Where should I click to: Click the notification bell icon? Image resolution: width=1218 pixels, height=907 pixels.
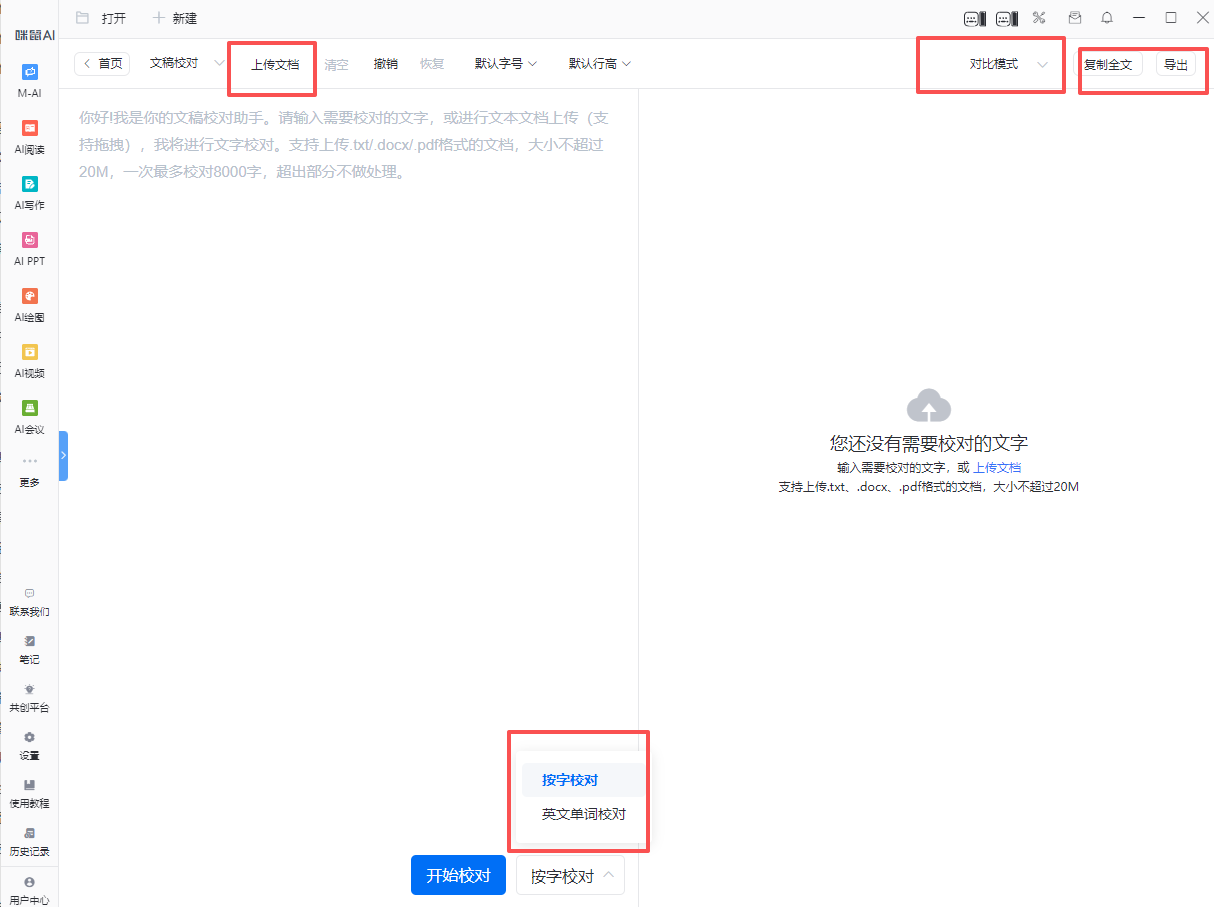(1107, 18)
